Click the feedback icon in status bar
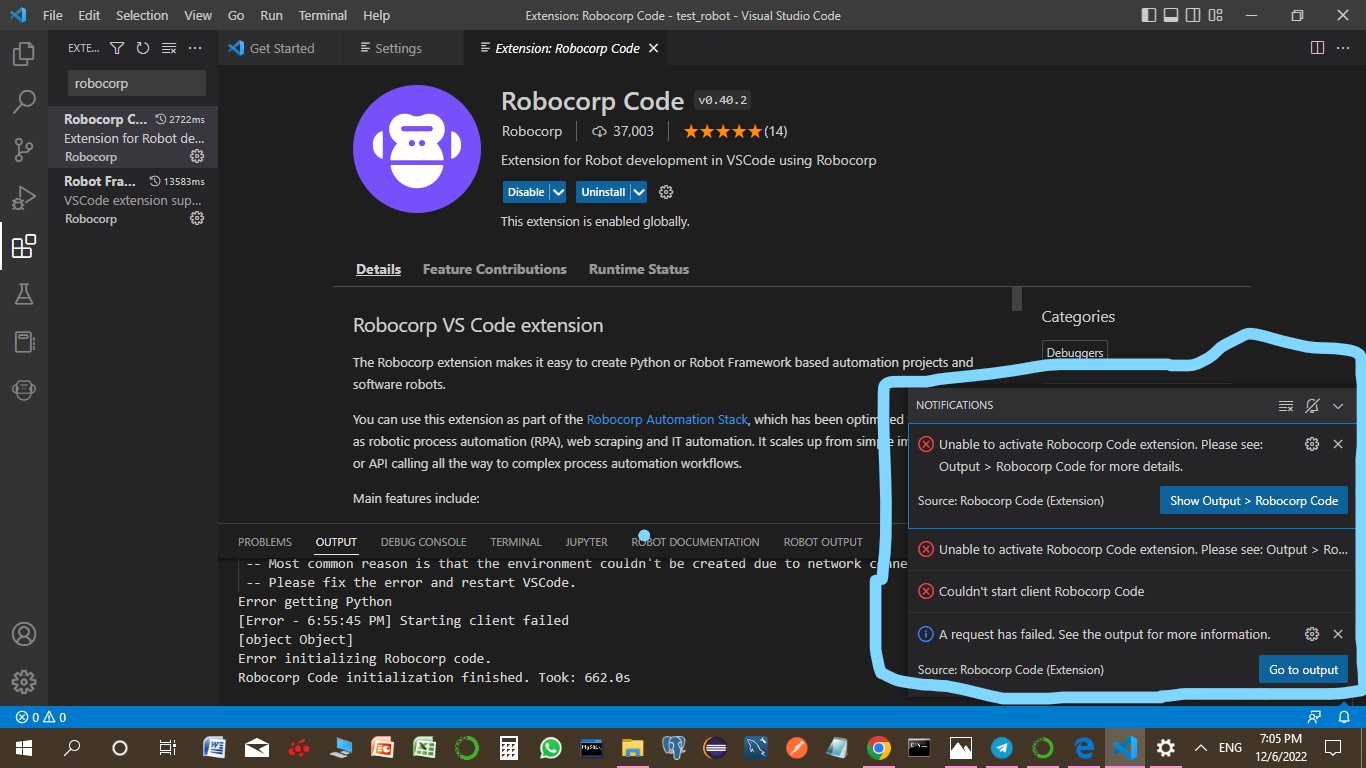 pos(1315,717)
